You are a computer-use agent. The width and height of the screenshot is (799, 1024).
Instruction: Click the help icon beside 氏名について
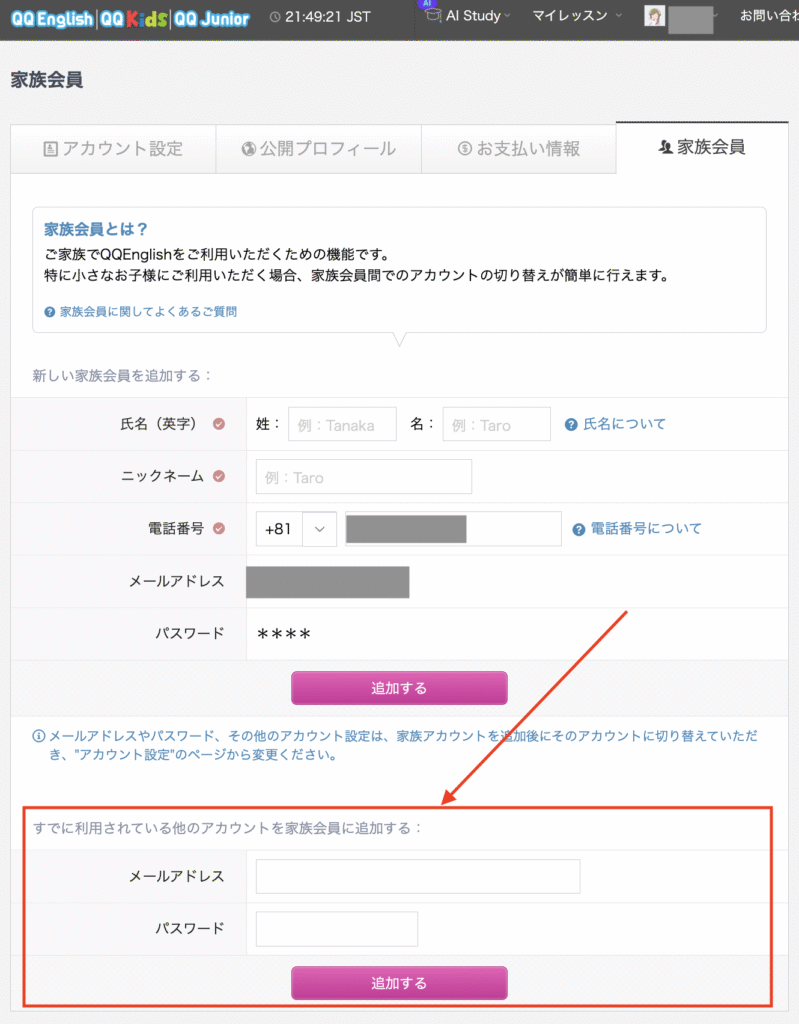572,424
